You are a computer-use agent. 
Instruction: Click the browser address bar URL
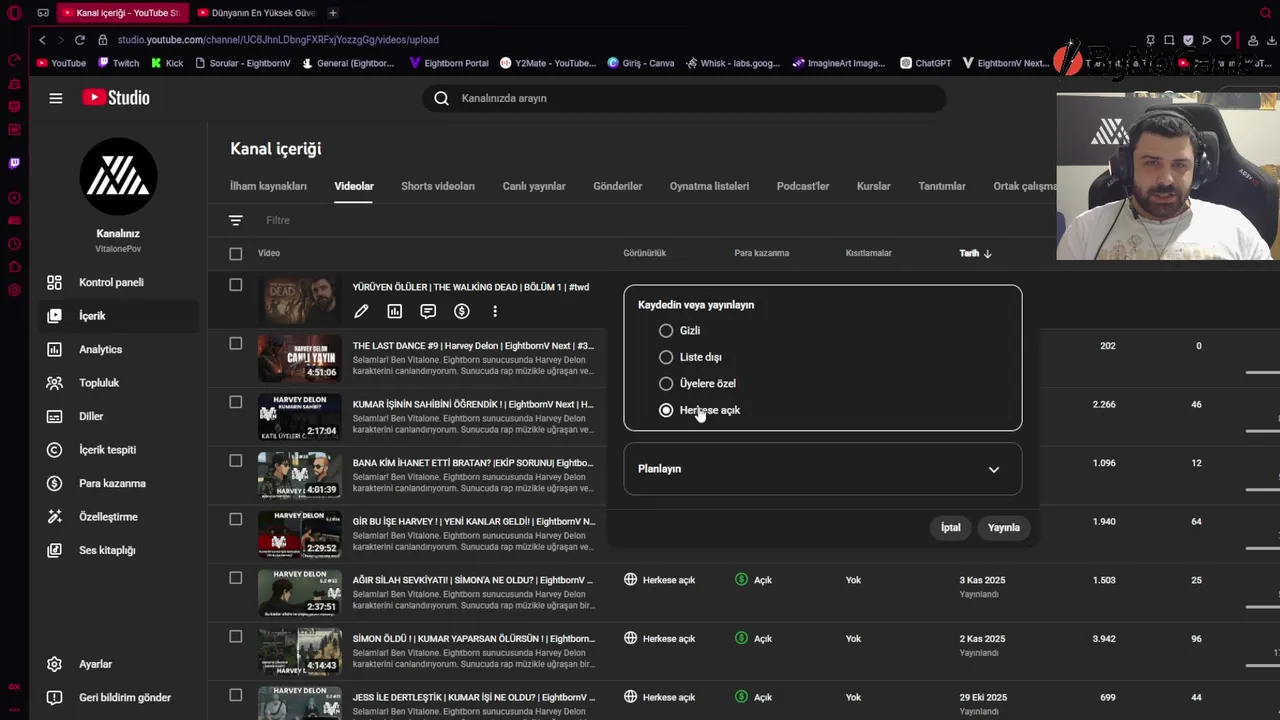(x=278, y=40)
